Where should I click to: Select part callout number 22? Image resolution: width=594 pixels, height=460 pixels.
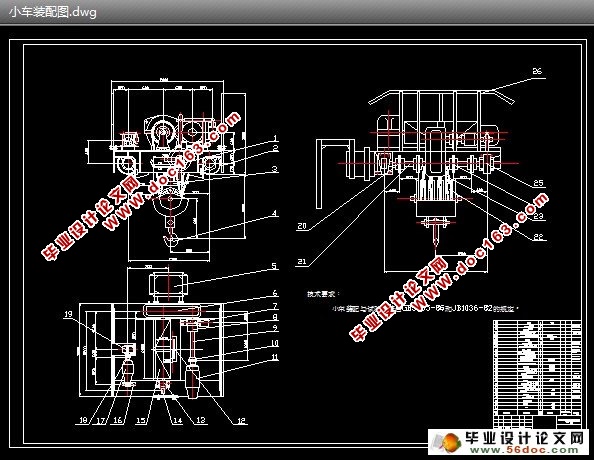[x=538, y=237]
